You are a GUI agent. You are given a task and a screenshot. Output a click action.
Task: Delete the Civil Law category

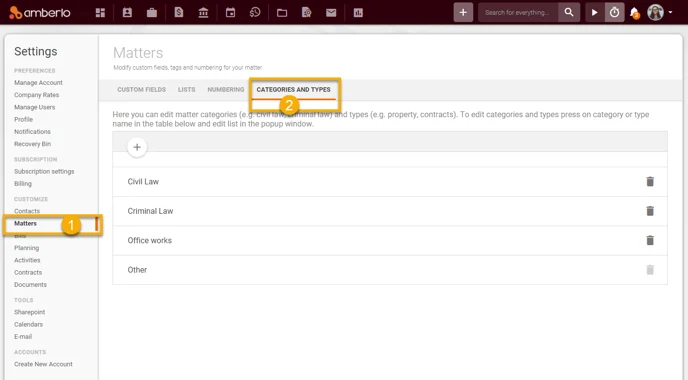click(x=650, y=181)
